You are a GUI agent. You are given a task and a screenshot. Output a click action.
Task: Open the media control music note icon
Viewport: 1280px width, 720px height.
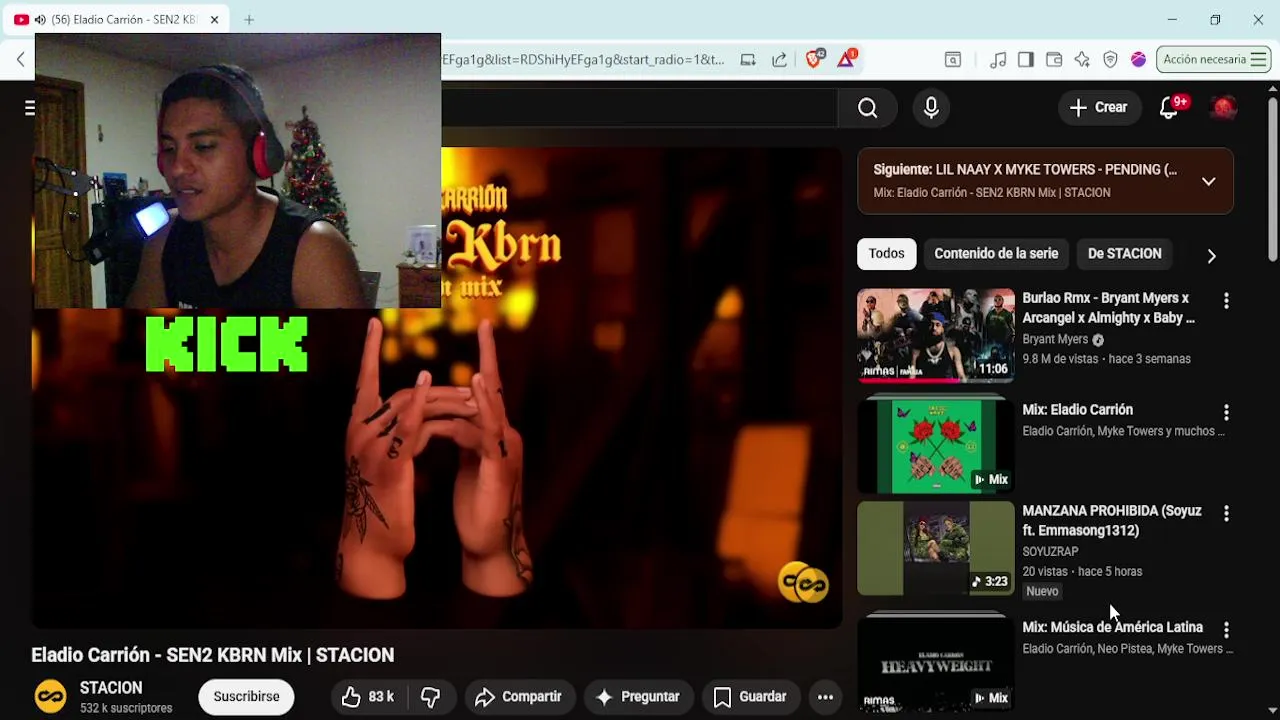(x=997, y=60)
